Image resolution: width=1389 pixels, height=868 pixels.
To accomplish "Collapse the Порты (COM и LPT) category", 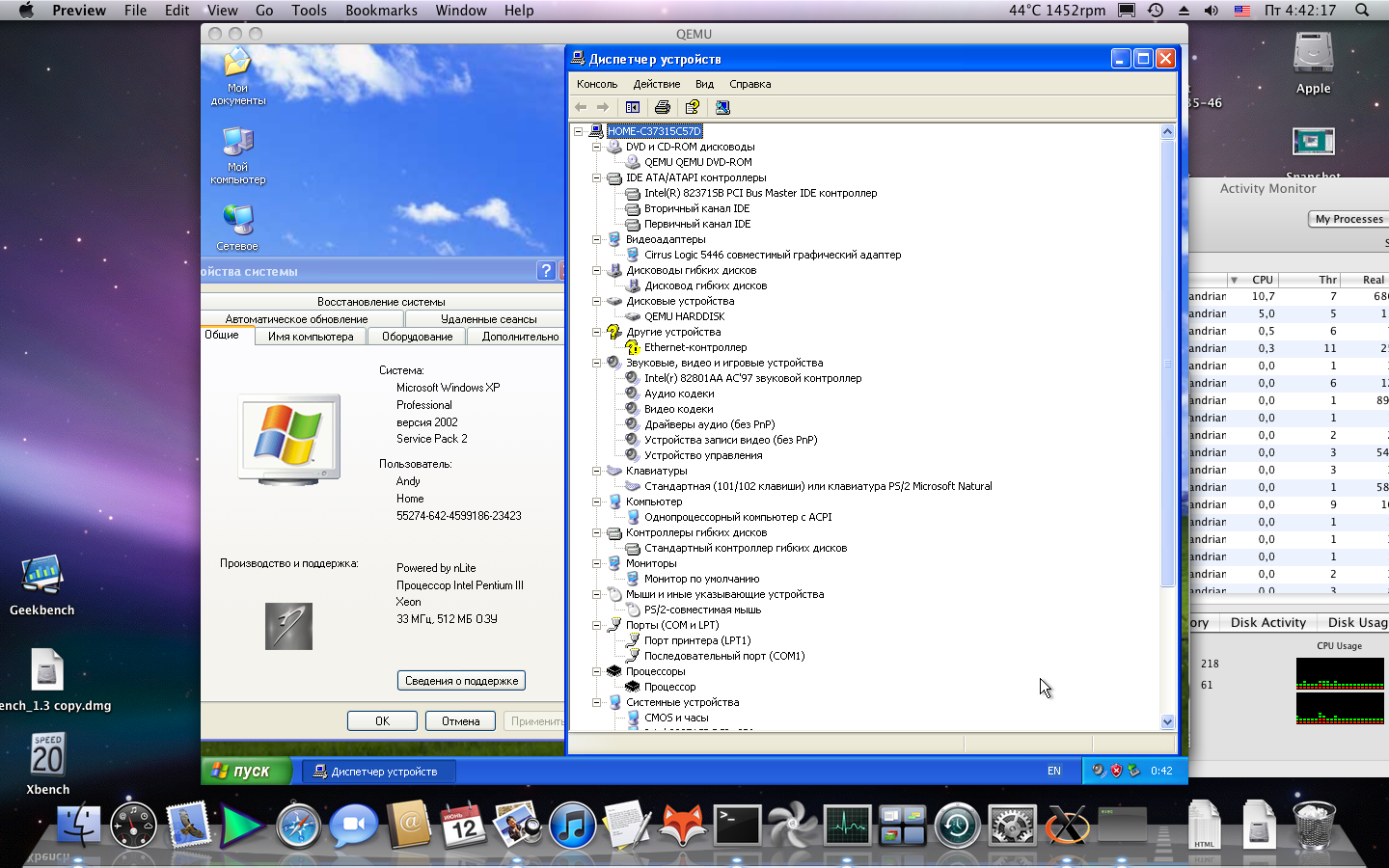I will 596,625.
